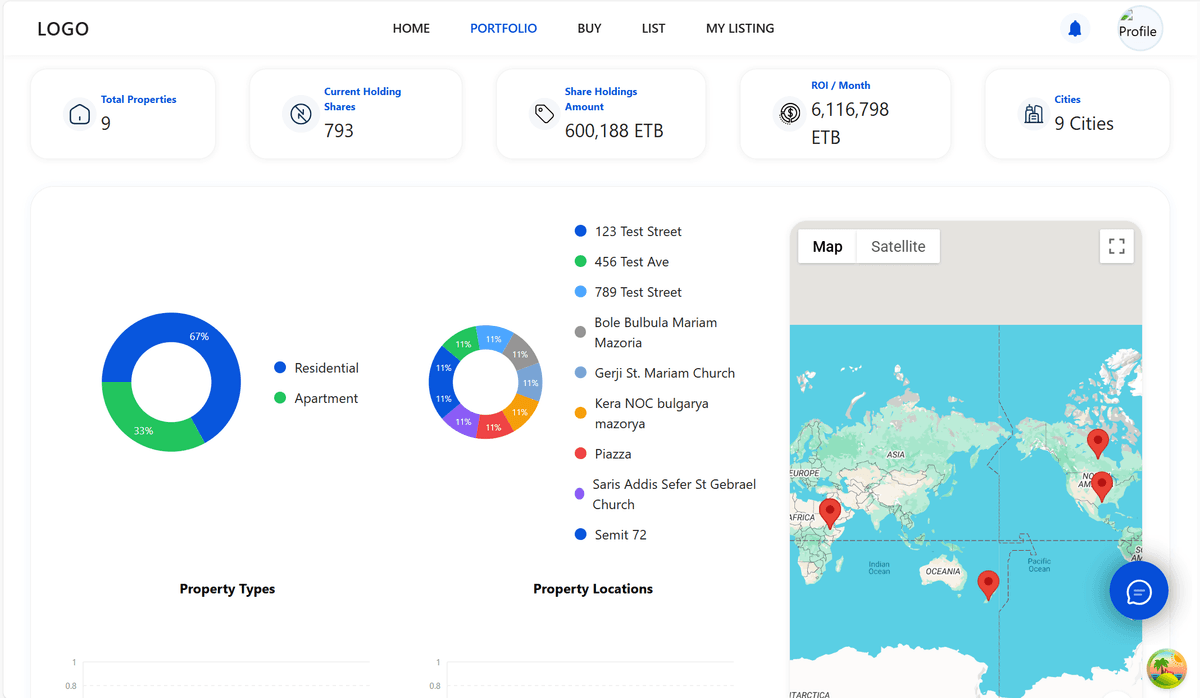The height and width of the screenshot is (698, 1200).
Task: Click the Total Properties house icon
Action: [78, 114]
